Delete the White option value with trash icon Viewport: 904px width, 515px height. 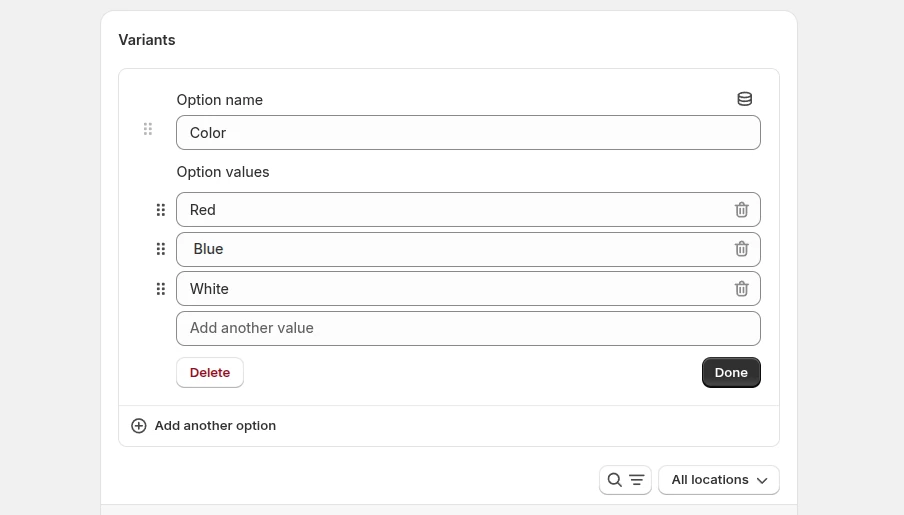[x=741, y=289]
